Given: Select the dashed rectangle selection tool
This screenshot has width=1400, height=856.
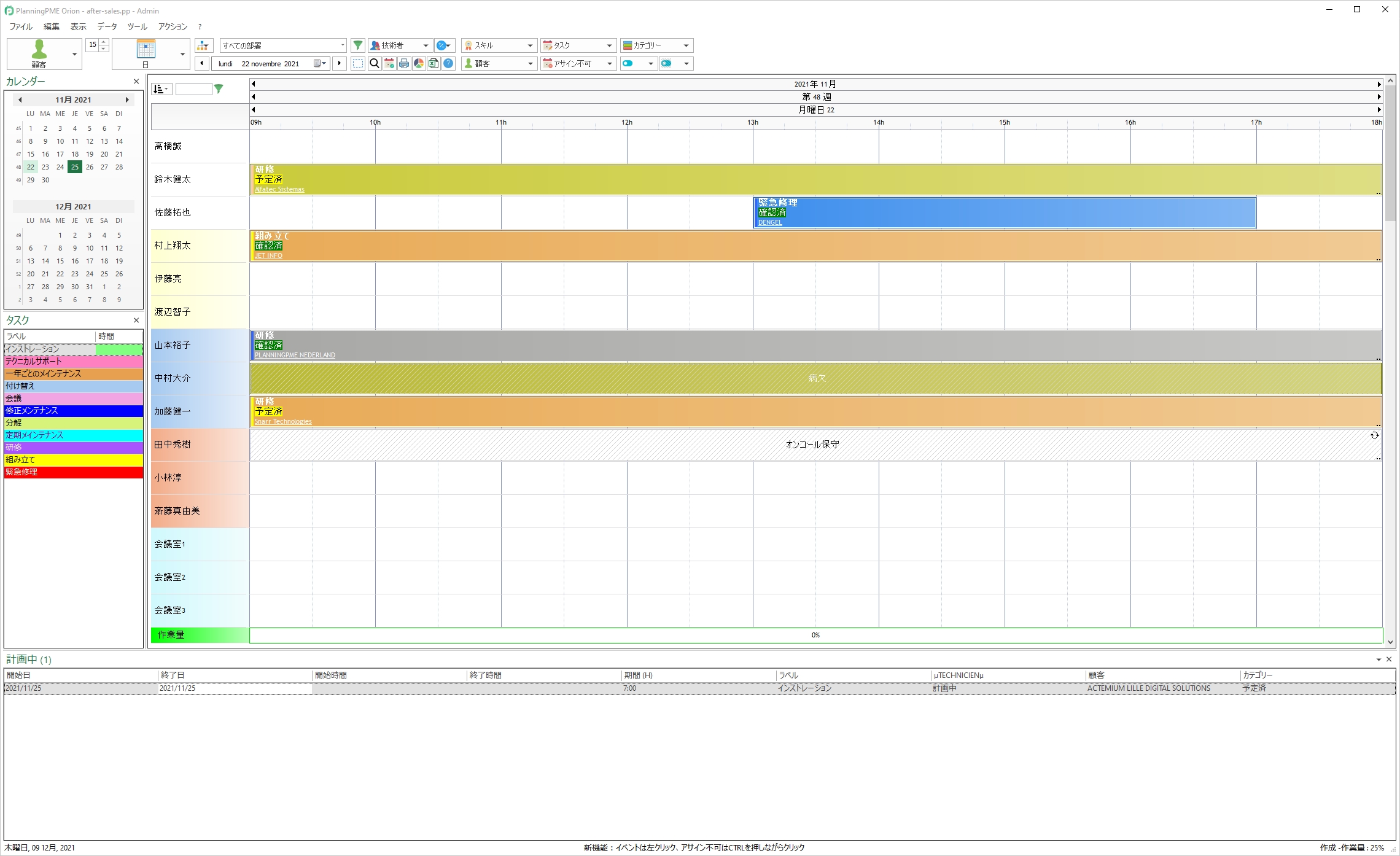Looking at the screenshot, I should (358, 63).
